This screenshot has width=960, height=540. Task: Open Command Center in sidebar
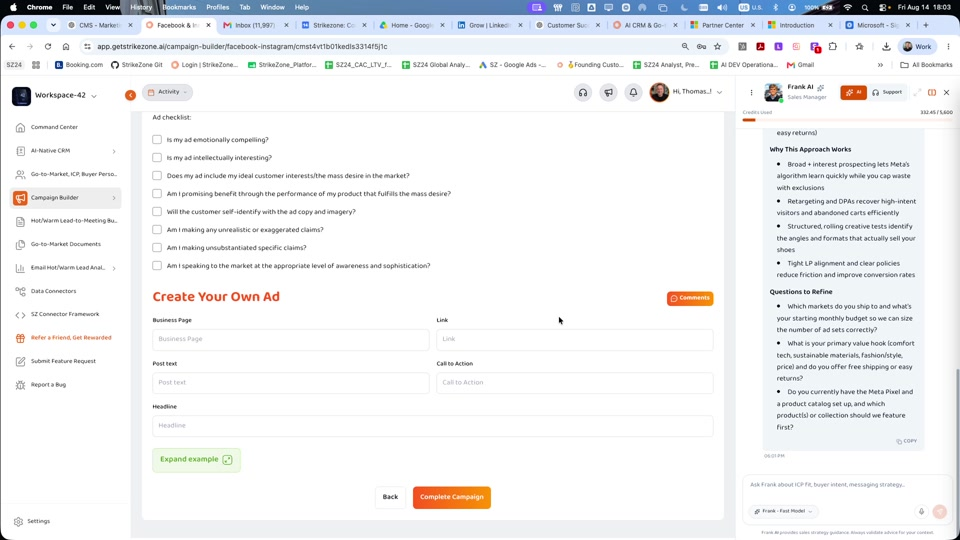click(x=54, y=127)
